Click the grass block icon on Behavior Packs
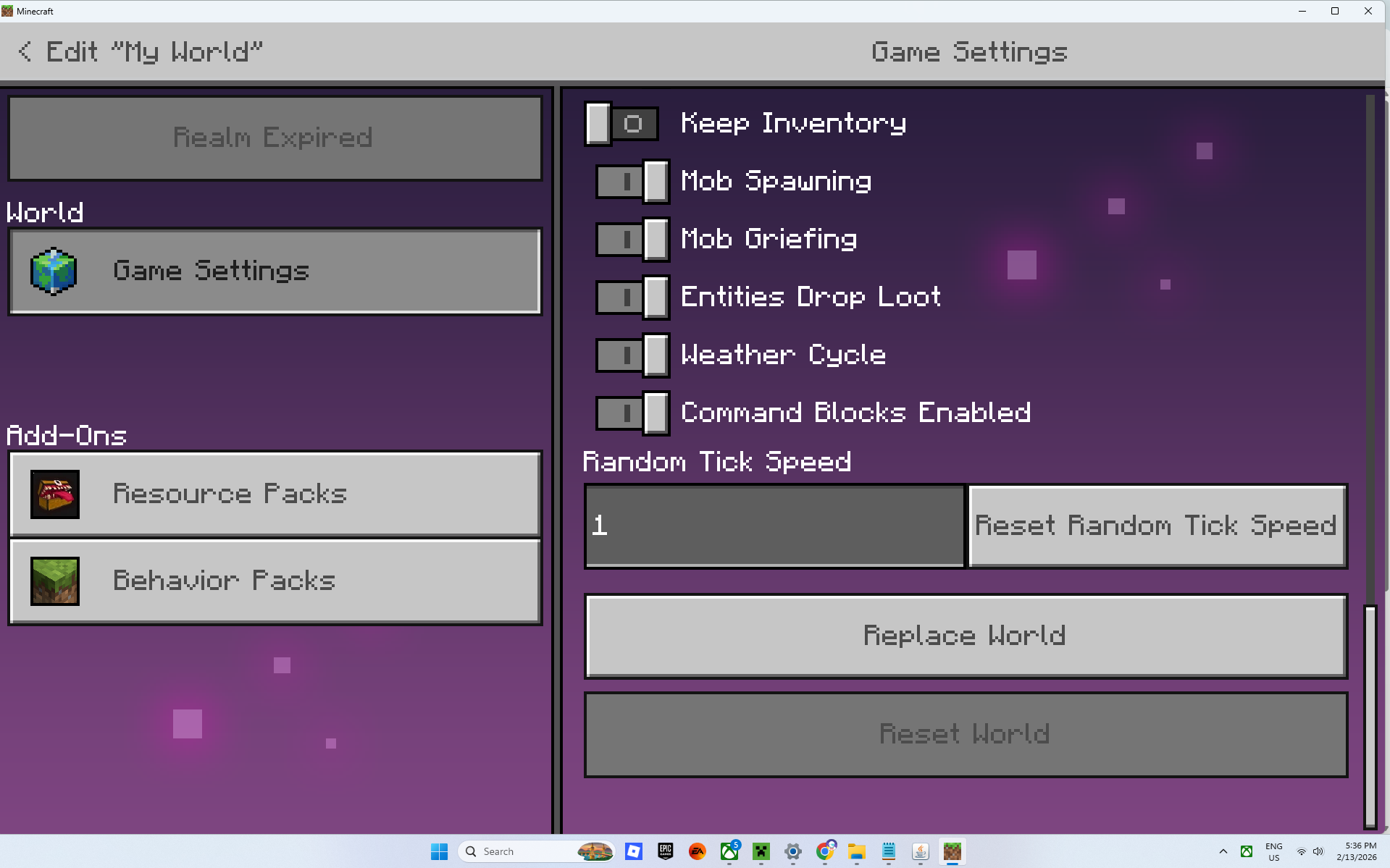Viewport: 1390px width, 868px height. (55, 581)
